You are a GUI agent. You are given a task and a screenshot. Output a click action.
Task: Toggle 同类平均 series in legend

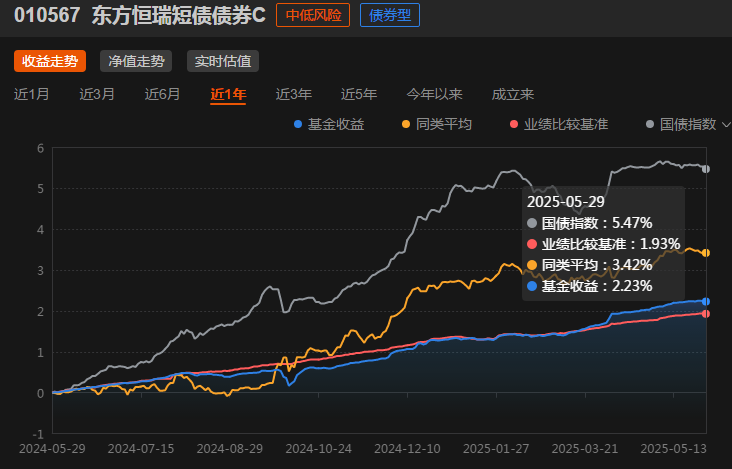437,124
